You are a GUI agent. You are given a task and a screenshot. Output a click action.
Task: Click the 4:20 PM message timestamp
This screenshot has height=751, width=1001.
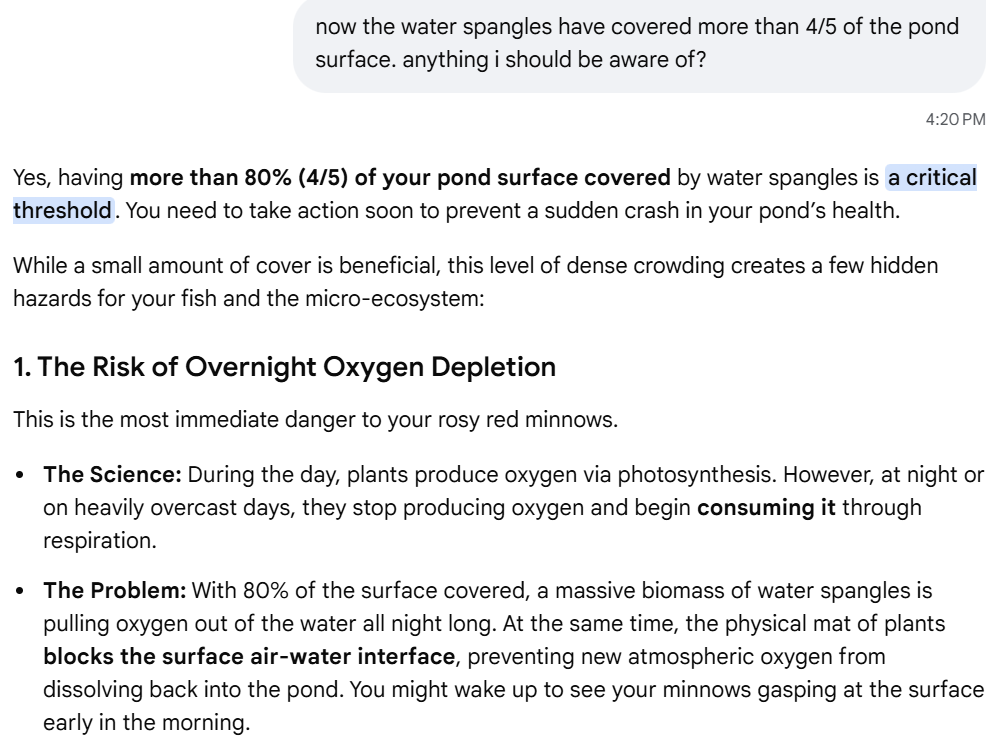(955, 119)
